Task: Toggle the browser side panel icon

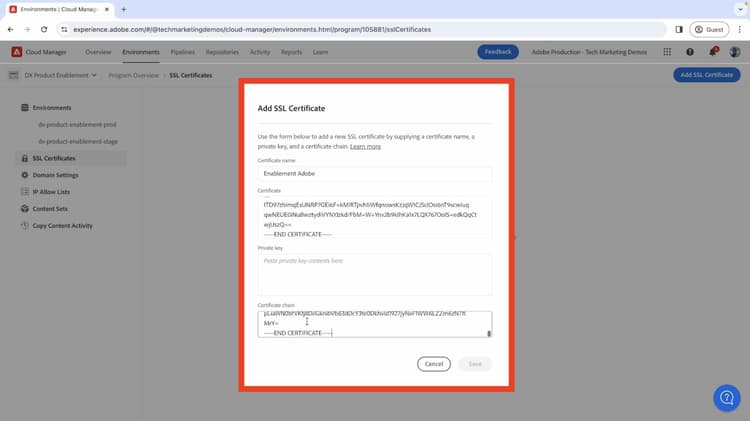Action: click(x=679, y=30)
